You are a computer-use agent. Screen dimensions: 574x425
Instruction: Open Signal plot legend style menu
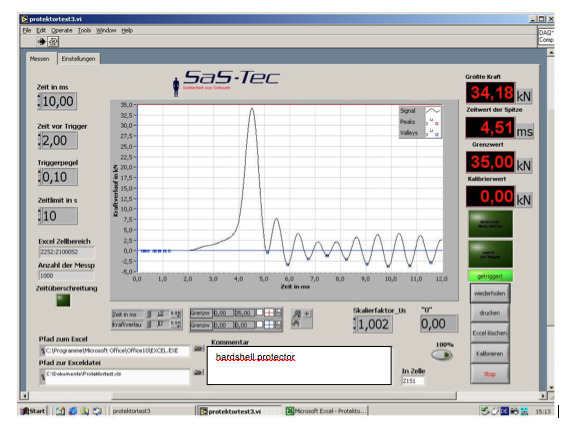pos(433,111)
